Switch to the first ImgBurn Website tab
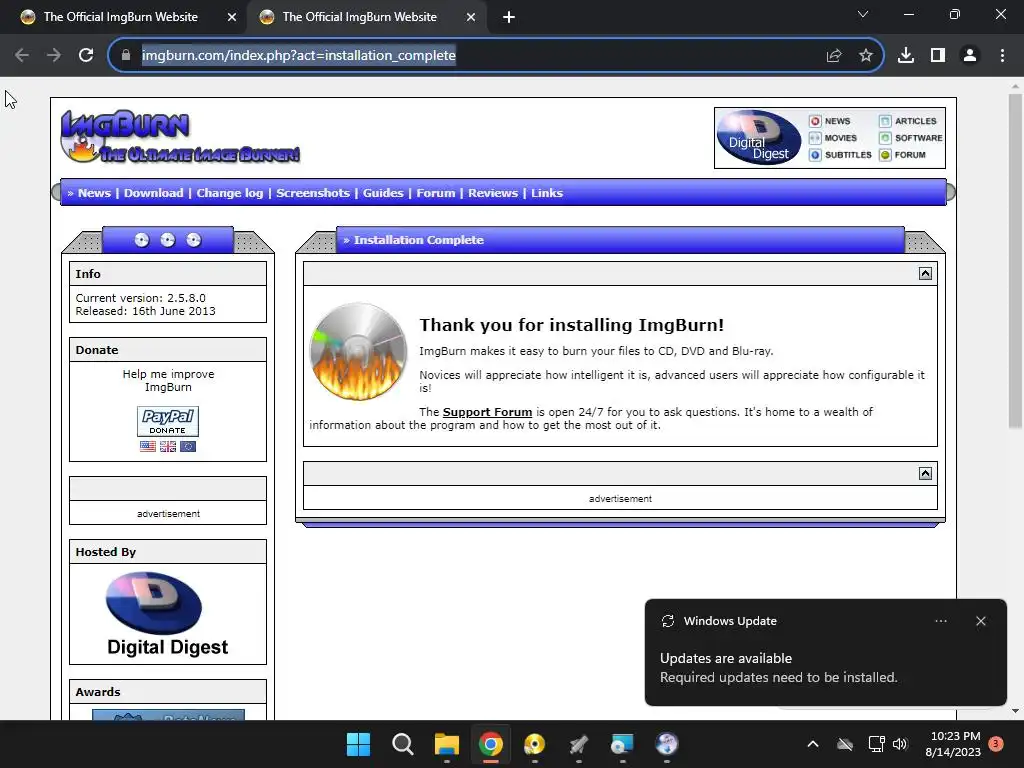Viewport: 1024px width, 768px height. click(121, 17)
